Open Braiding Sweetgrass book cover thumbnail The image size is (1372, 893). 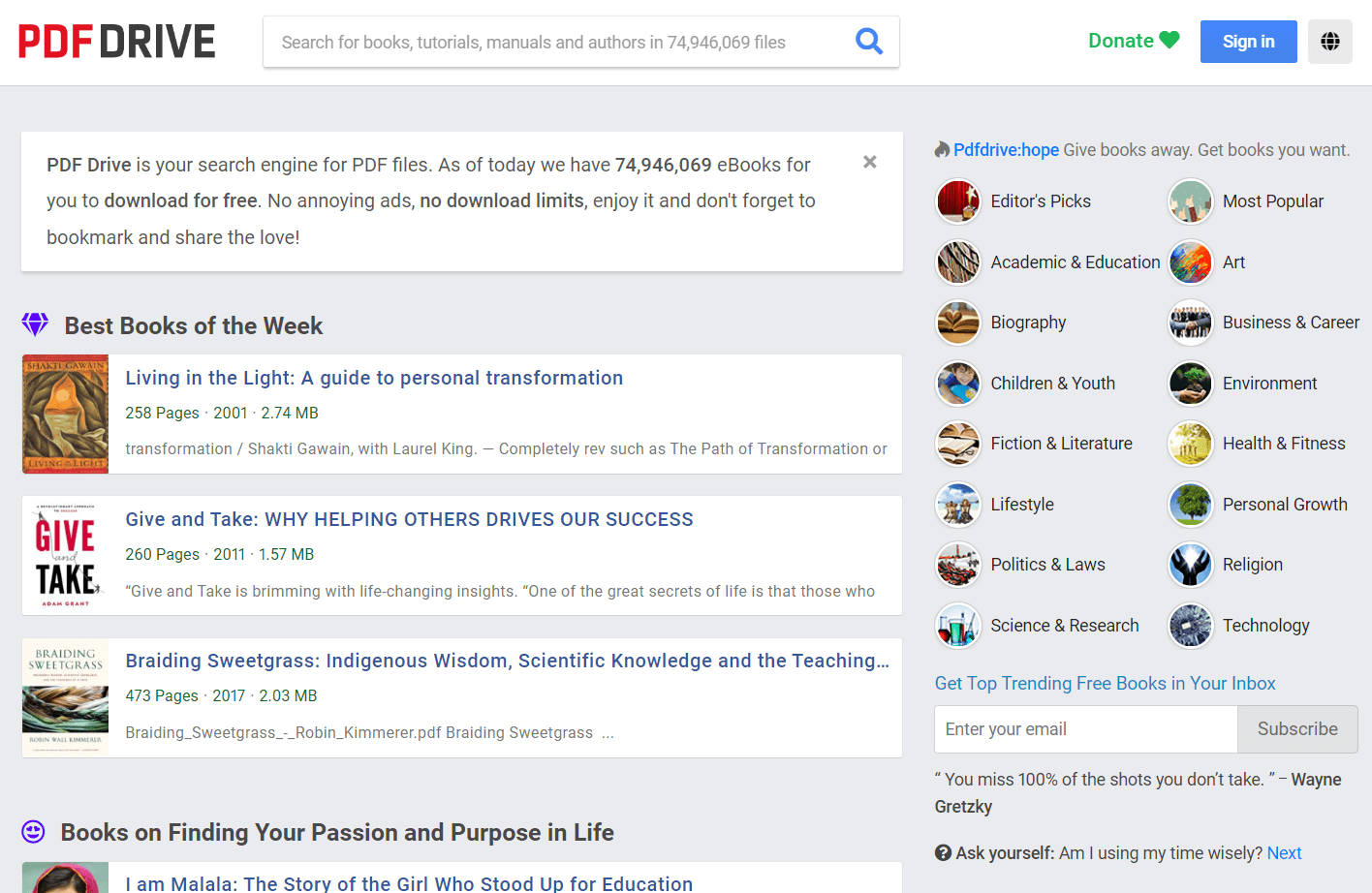pyautogui.click(x=66, y=697)
